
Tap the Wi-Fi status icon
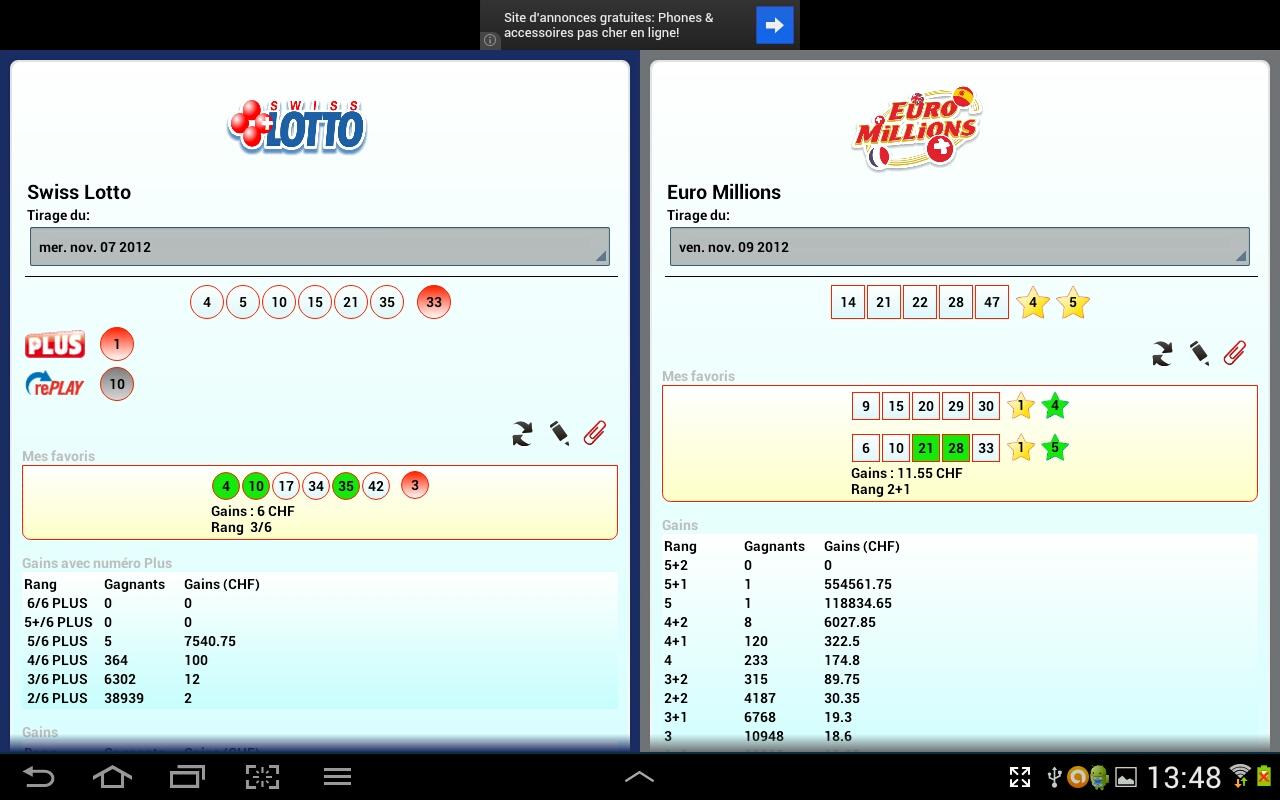point(1240,777)
